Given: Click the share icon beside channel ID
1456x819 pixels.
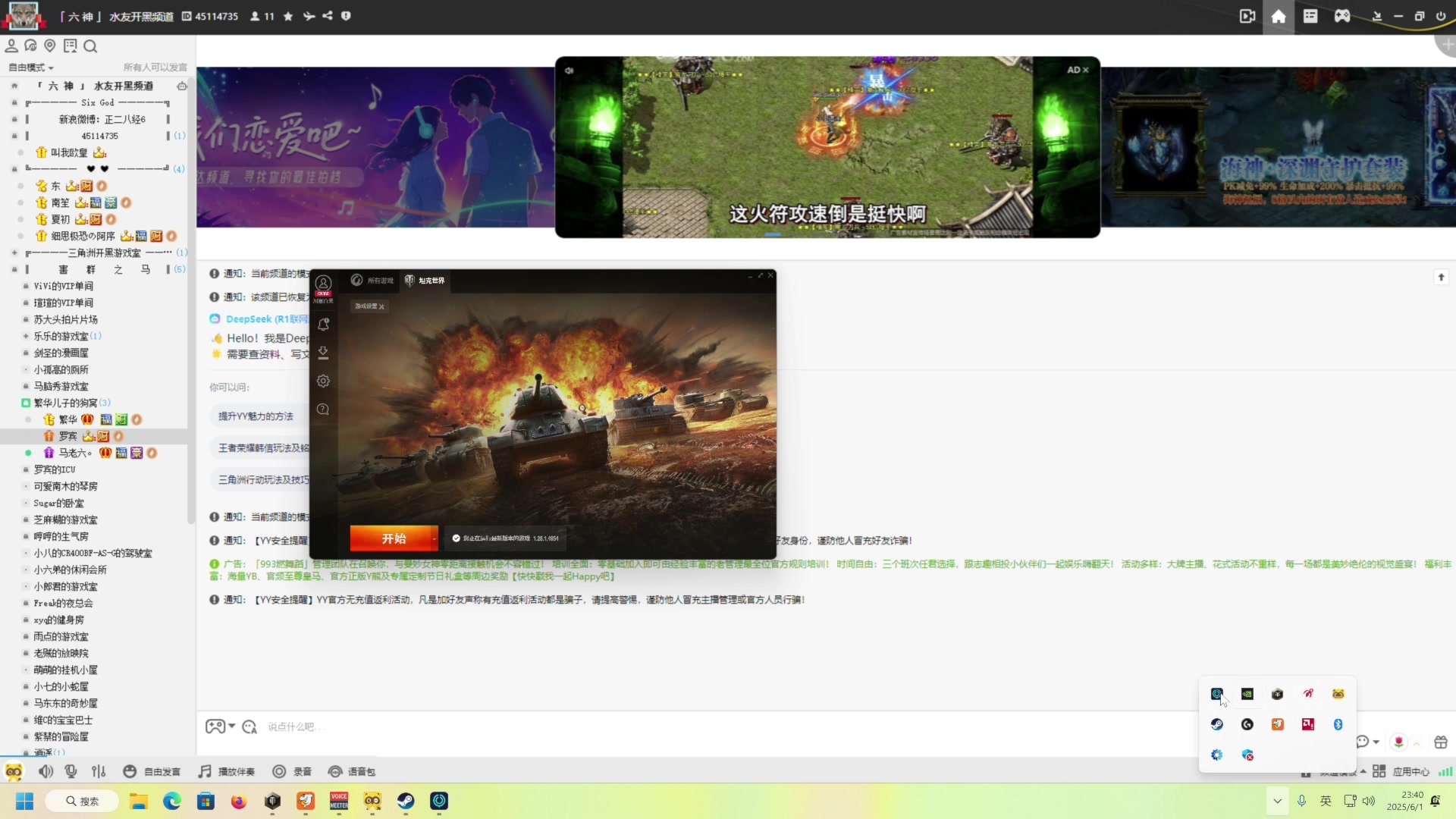Looking at the screenshot, I should [x=328, y=16].
